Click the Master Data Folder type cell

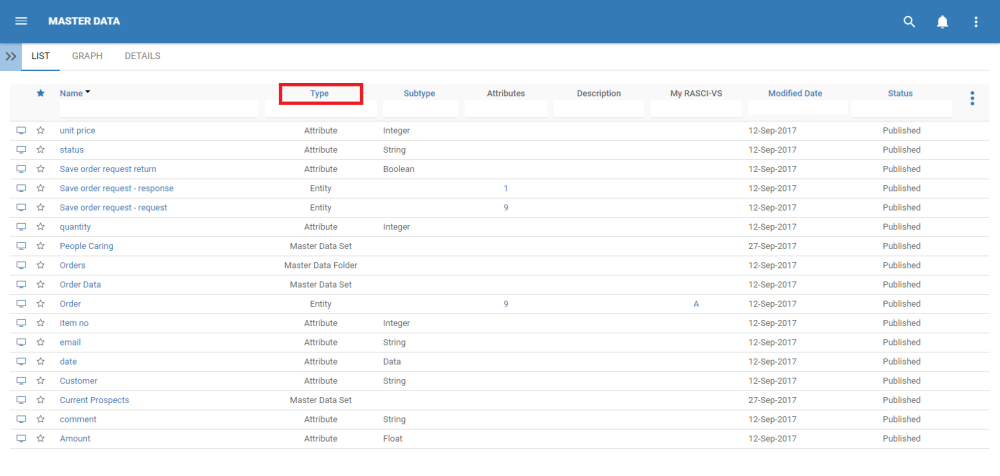321,265
